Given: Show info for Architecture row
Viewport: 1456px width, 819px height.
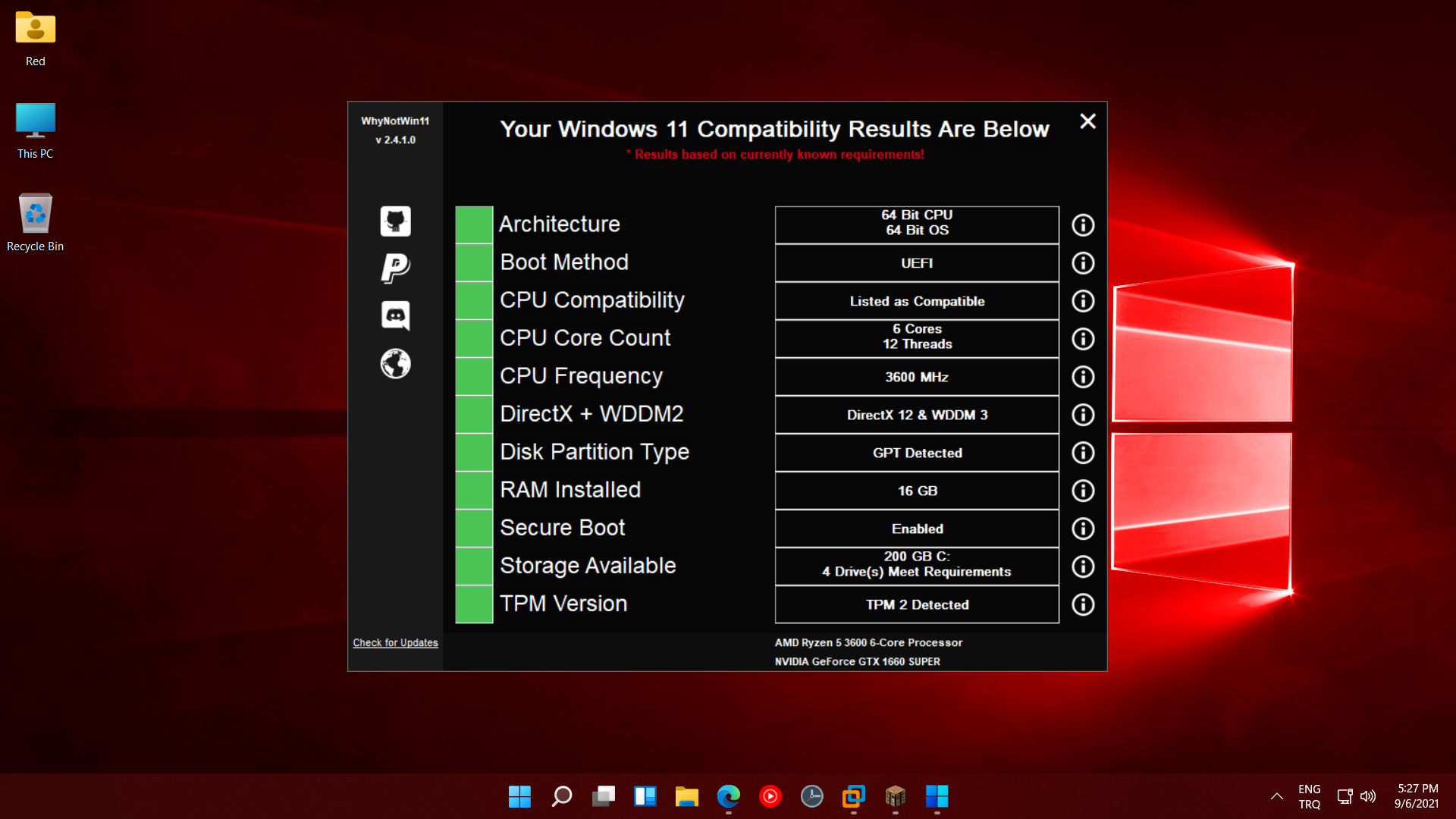Looking at the screenshot, I should 1083,225.
